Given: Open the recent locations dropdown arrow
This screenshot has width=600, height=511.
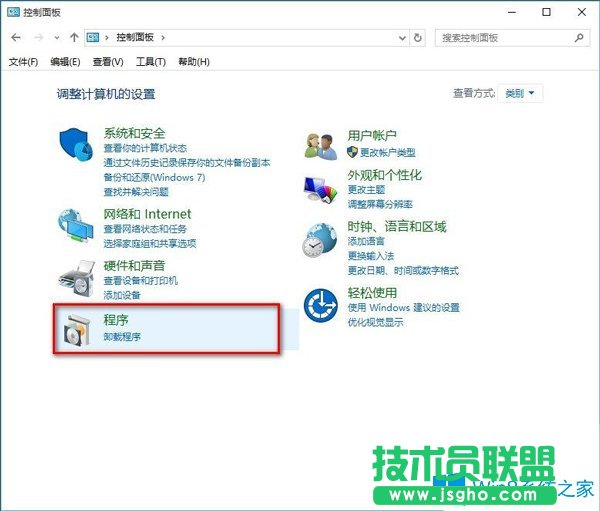Looking at the screenshot, I should pos(57,37).
